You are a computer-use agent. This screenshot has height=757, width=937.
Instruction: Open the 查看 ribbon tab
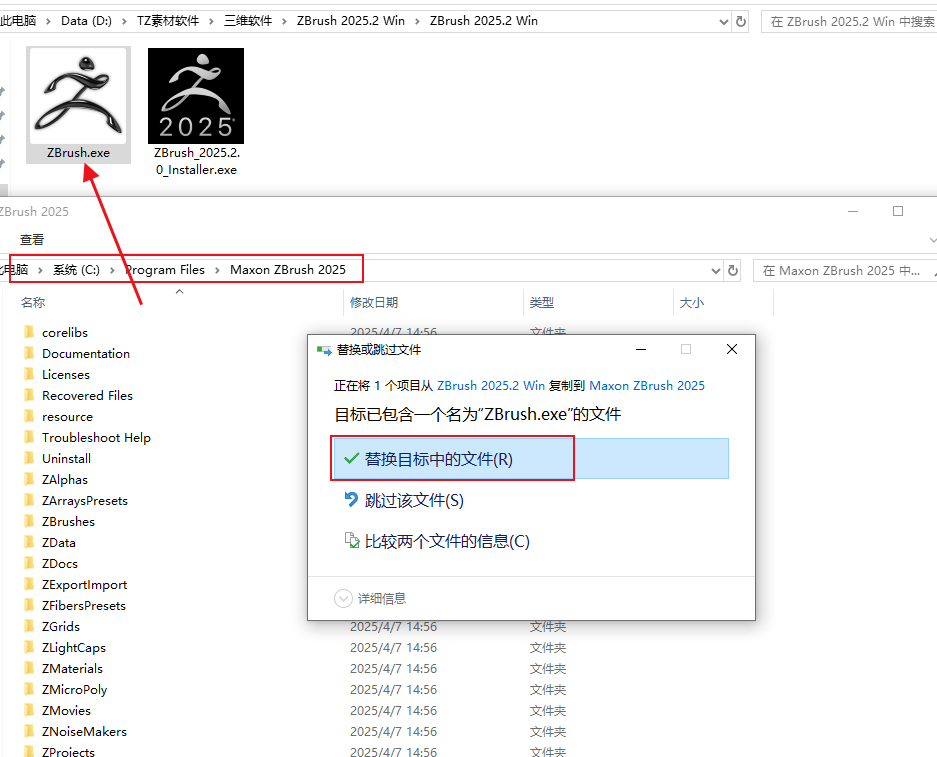pos(32,240)
